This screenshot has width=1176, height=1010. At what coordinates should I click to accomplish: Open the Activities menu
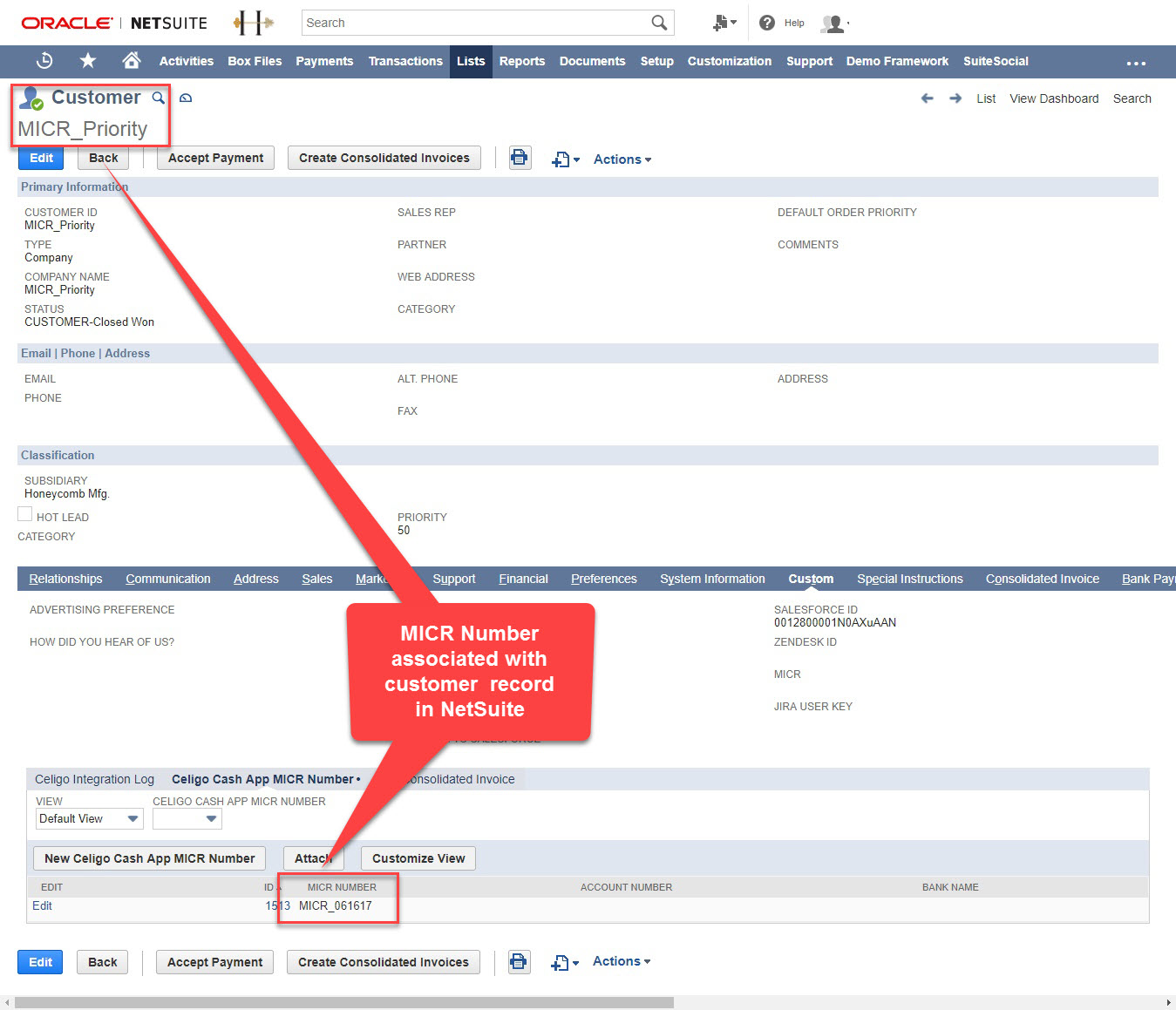coord(187,61)
